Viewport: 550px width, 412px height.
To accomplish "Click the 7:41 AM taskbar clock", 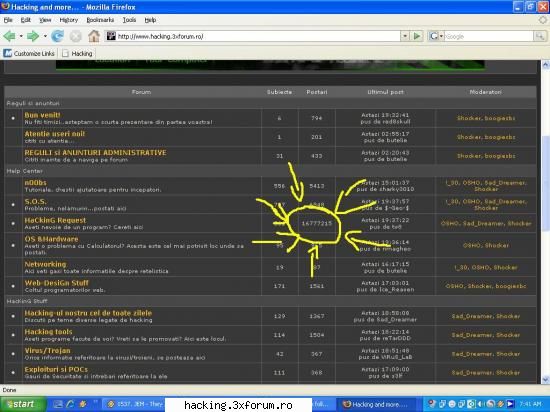I will [x=530, y=404].
